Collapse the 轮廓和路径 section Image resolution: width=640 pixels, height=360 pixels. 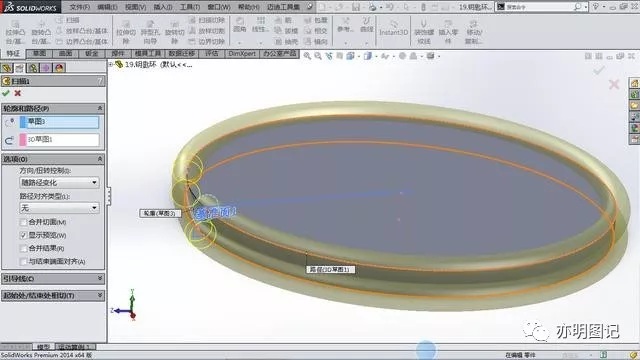click(x=100, y=109)
